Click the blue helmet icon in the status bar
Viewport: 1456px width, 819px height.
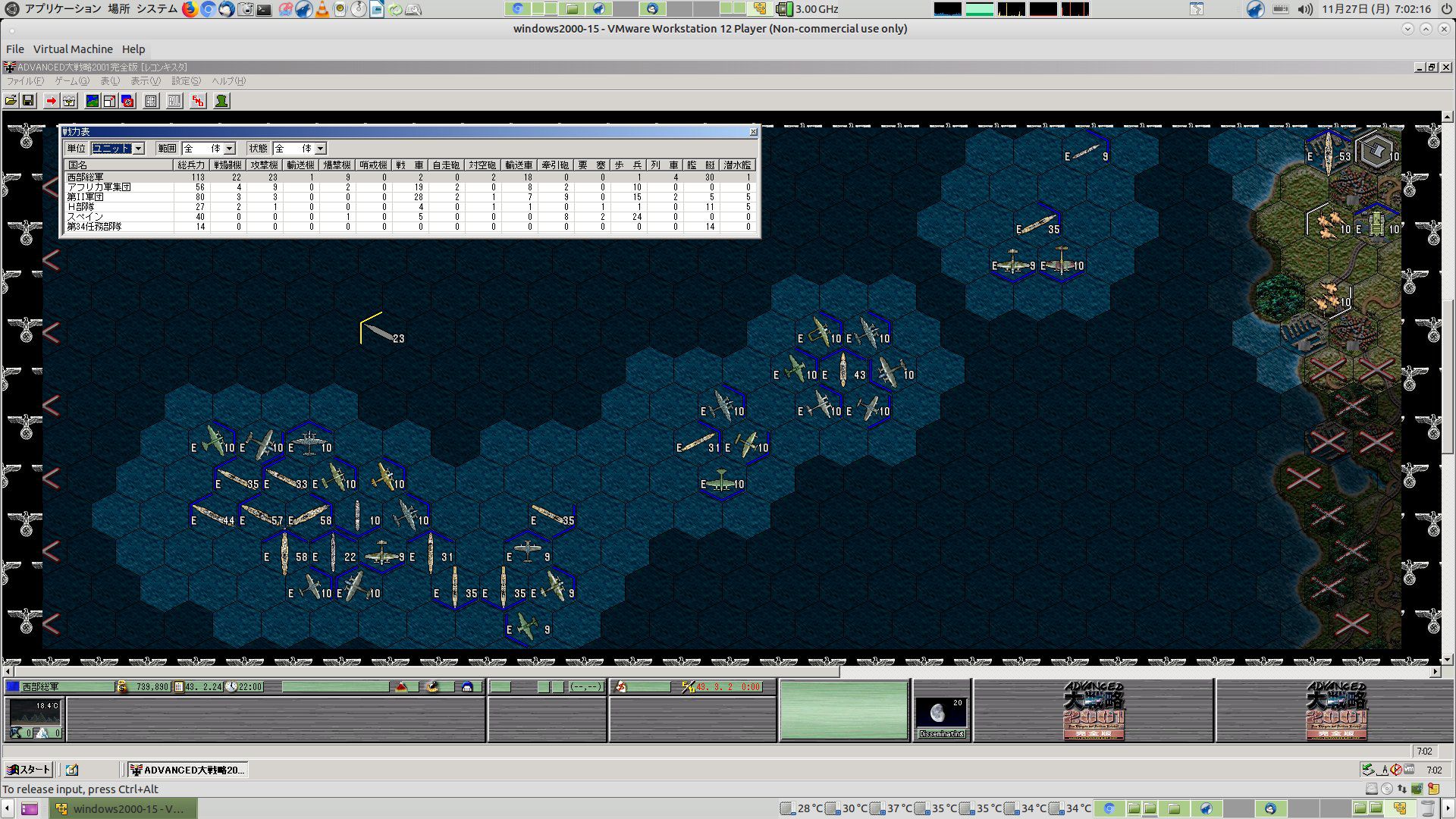pos(467,687)
